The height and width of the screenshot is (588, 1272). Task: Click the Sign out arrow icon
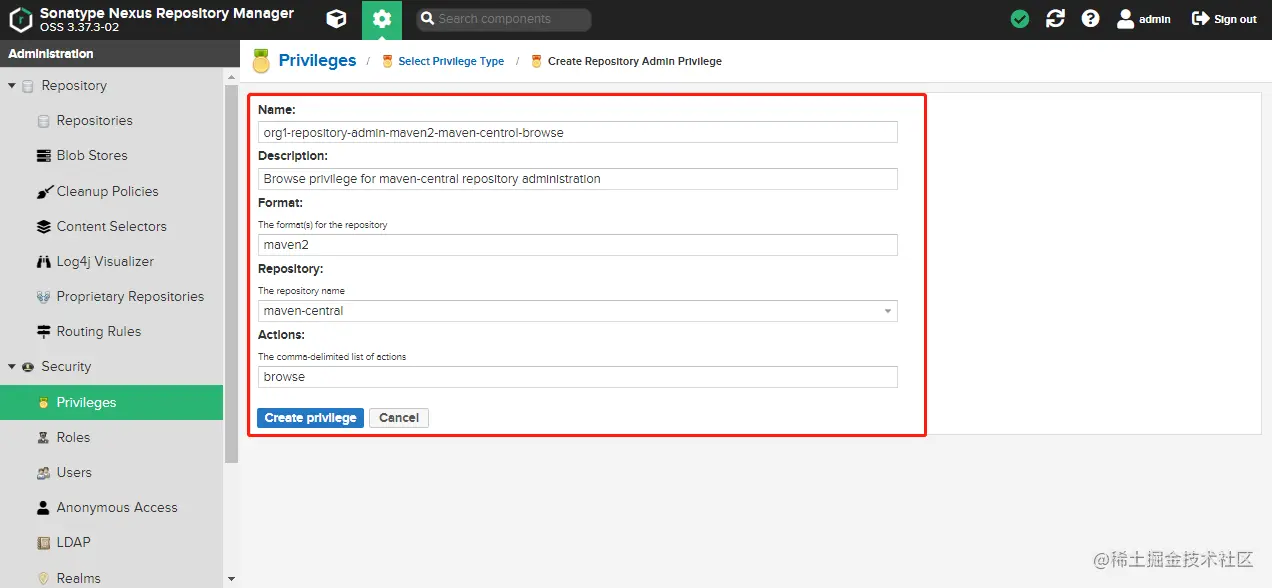point(1200,19)
